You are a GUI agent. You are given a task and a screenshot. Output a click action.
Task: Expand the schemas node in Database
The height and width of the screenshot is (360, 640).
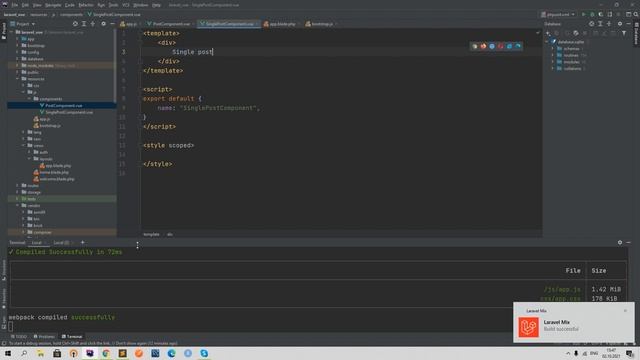point(553,49)
